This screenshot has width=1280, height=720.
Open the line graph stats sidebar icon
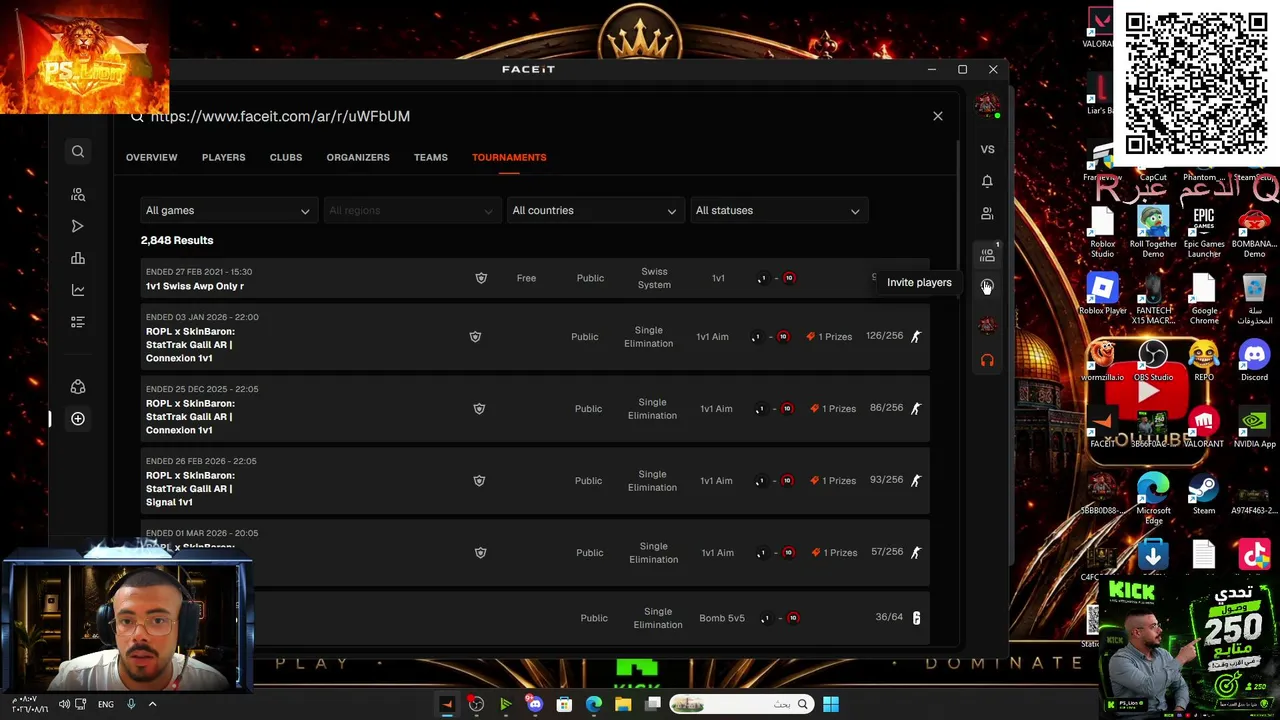click(78, 290)
